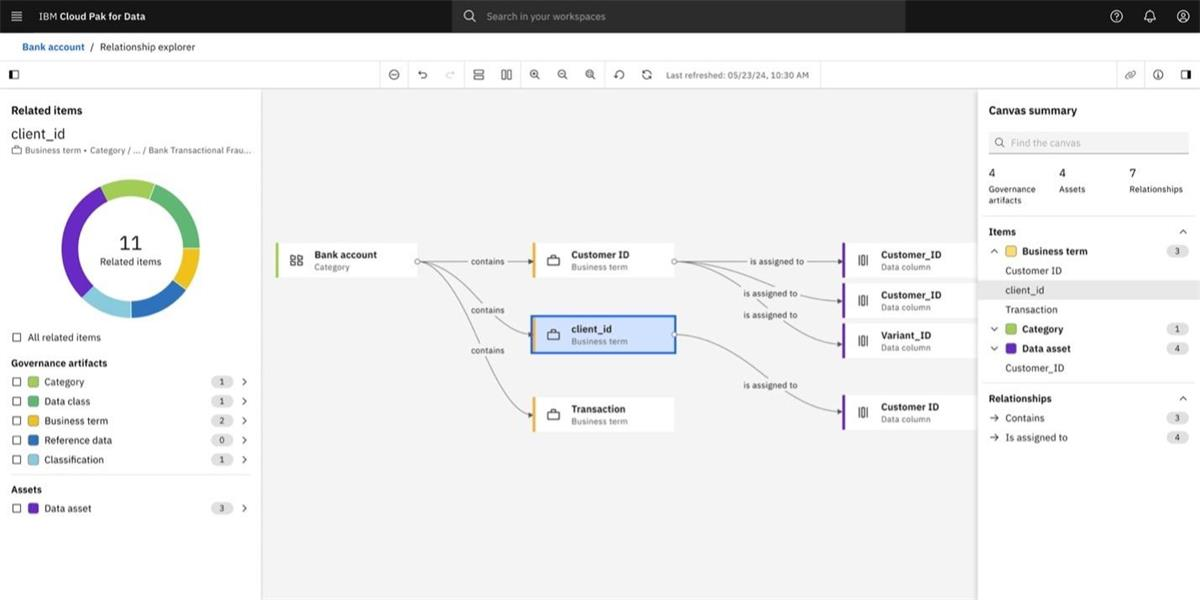Expand the Category row chevron in Related items

(x=244, y=382)
